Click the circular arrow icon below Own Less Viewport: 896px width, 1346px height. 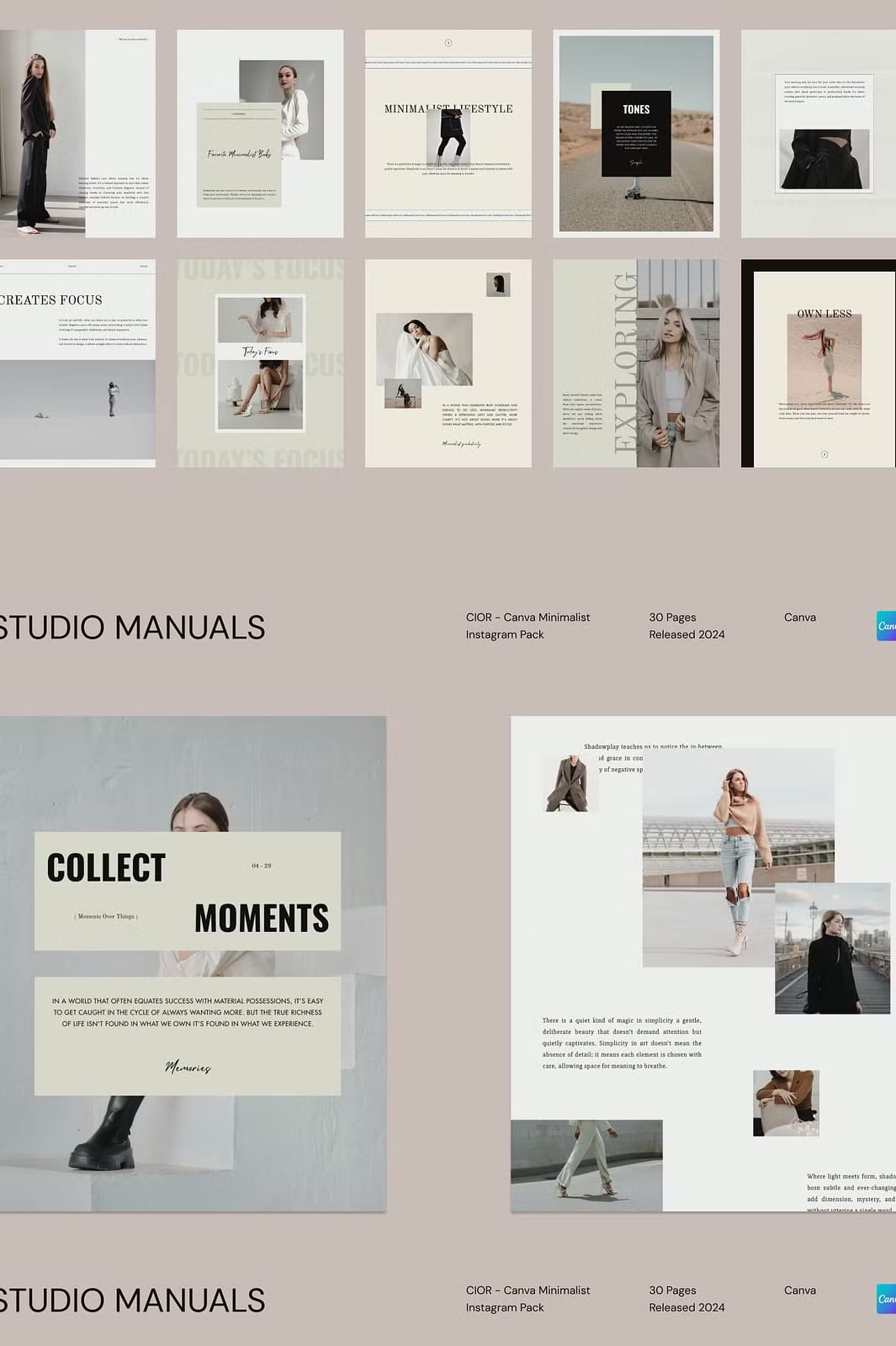click(824, 454)
